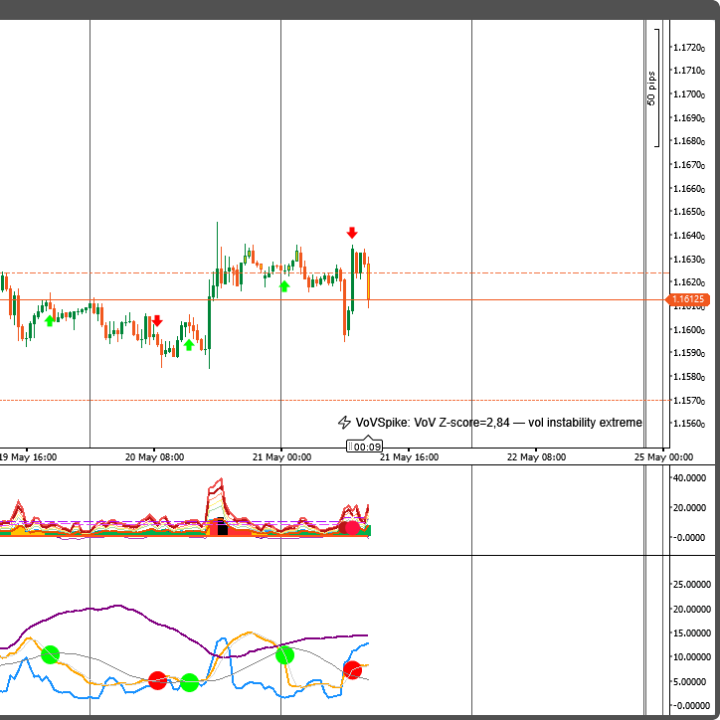Click the lightning bolt icon beside VoVSpike
The width and height of the screenshot is (720, 720).
(x=344, y=422)
